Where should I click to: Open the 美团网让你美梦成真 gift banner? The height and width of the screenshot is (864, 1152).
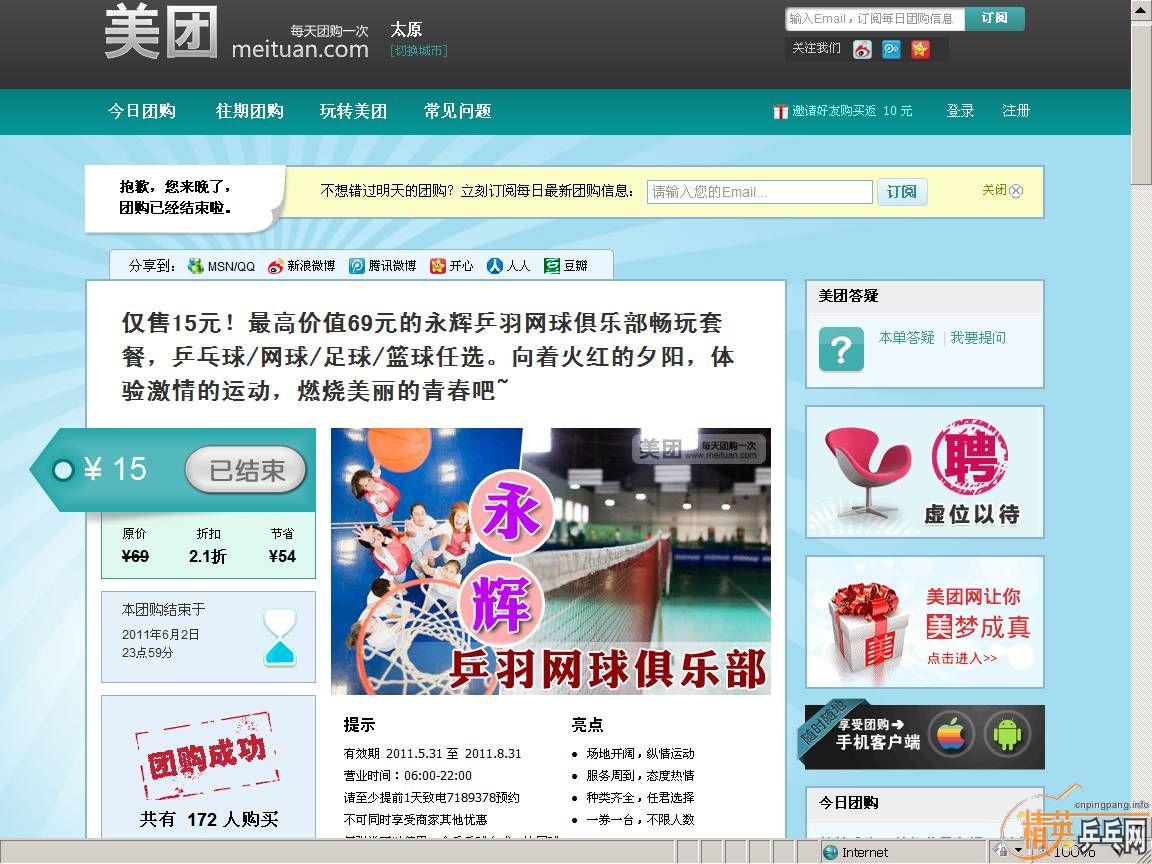925,622
